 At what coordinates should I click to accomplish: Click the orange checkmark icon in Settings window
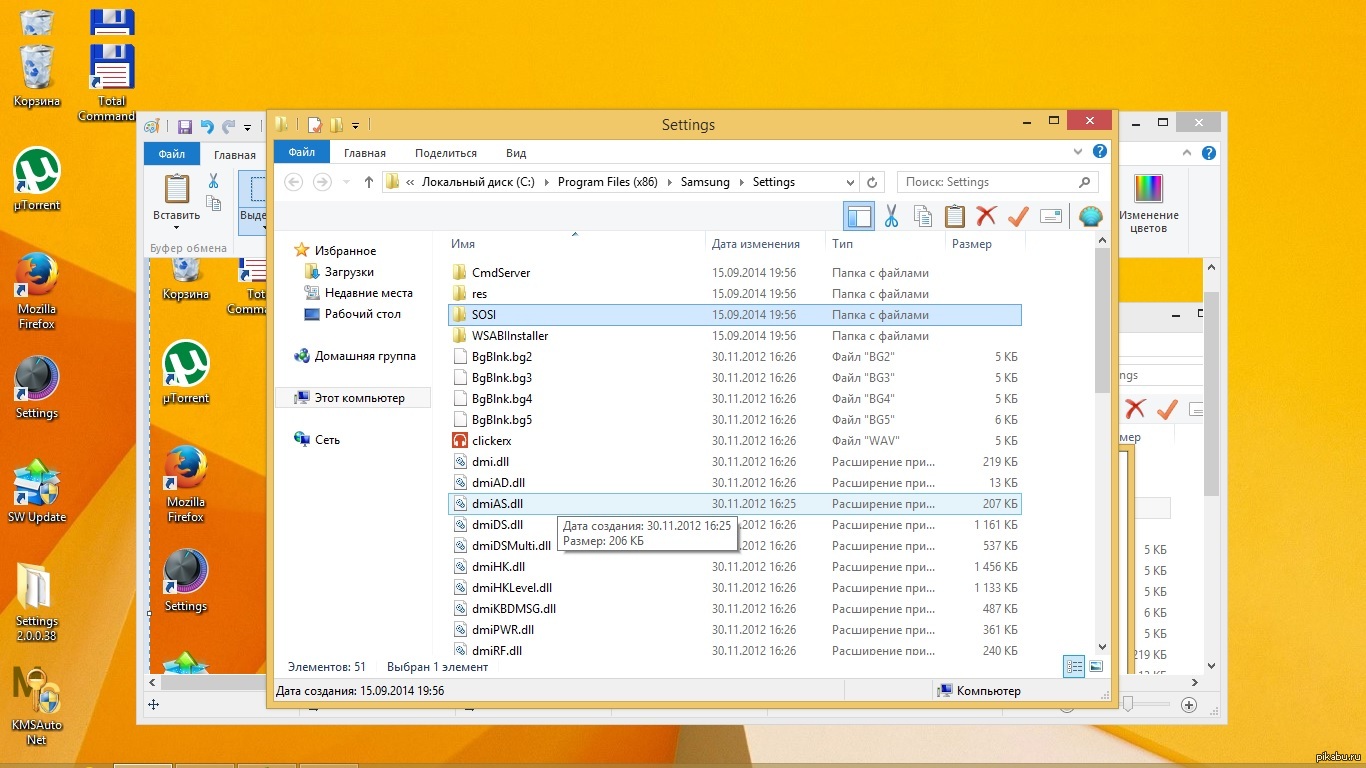(1018, 216)
